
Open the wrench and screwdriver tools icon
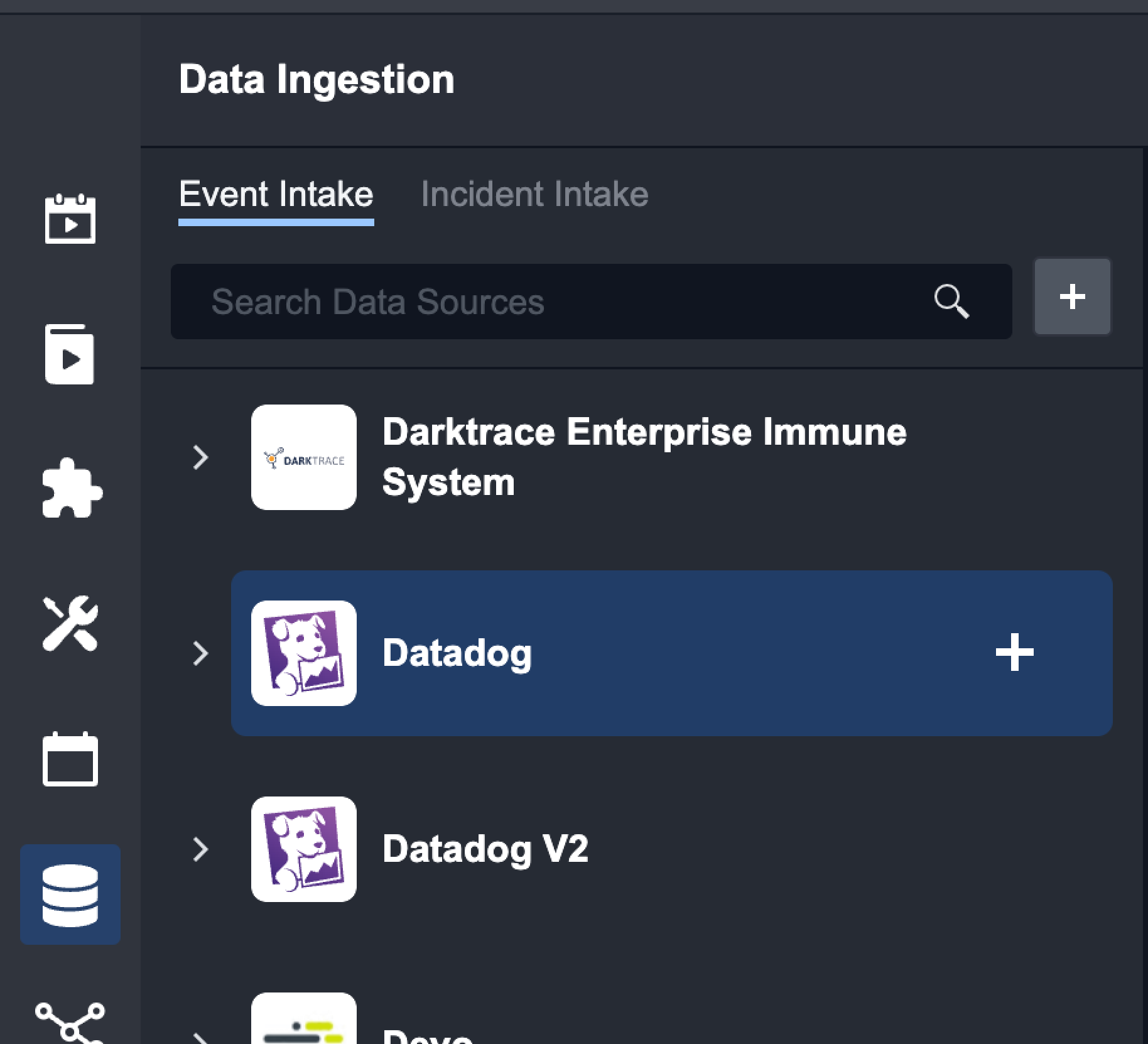[70, 623]
